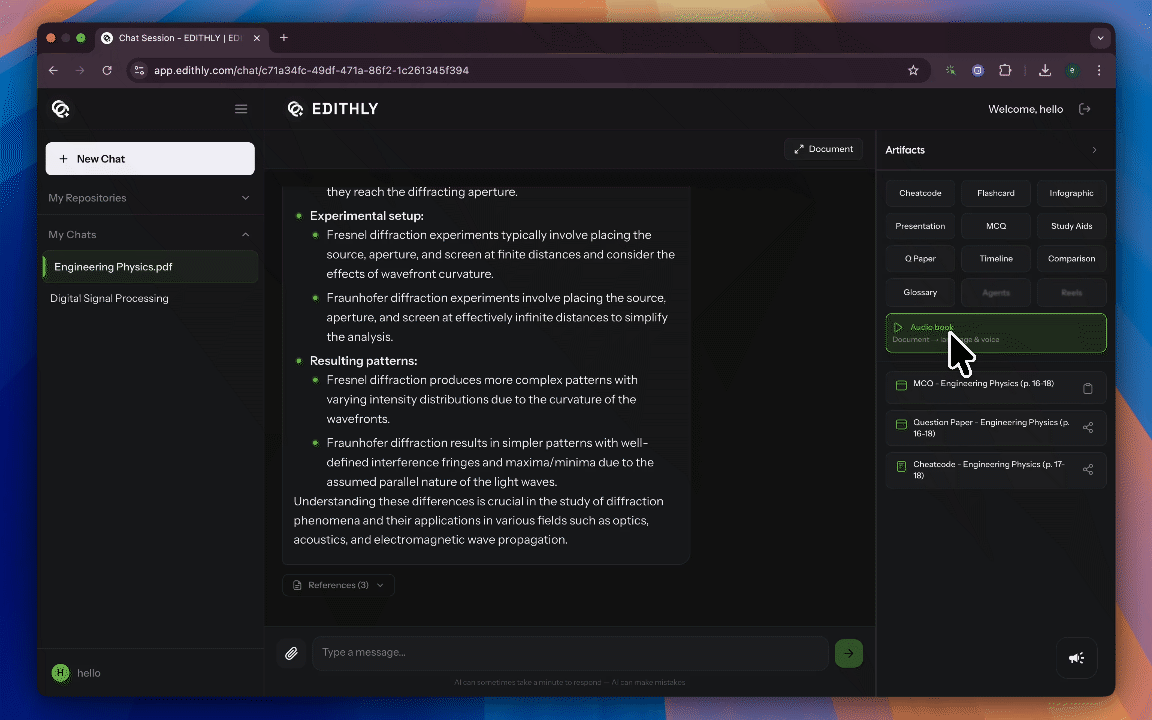Open Chrome three-dot menu
This screenshot has width=1152, height=720.
[1099, 71]
